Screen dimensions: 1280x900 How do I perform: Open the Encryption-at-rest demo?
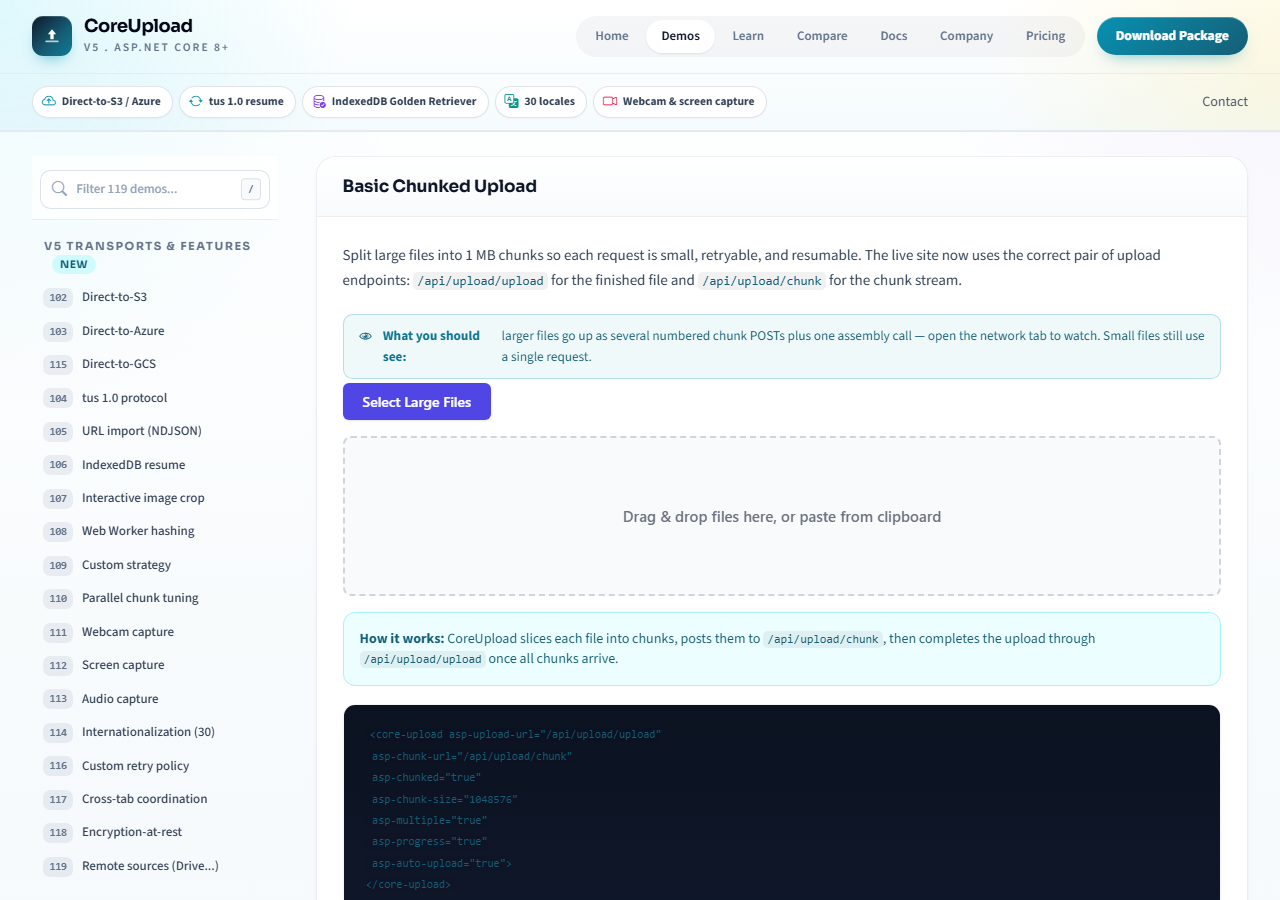[155, 832]
